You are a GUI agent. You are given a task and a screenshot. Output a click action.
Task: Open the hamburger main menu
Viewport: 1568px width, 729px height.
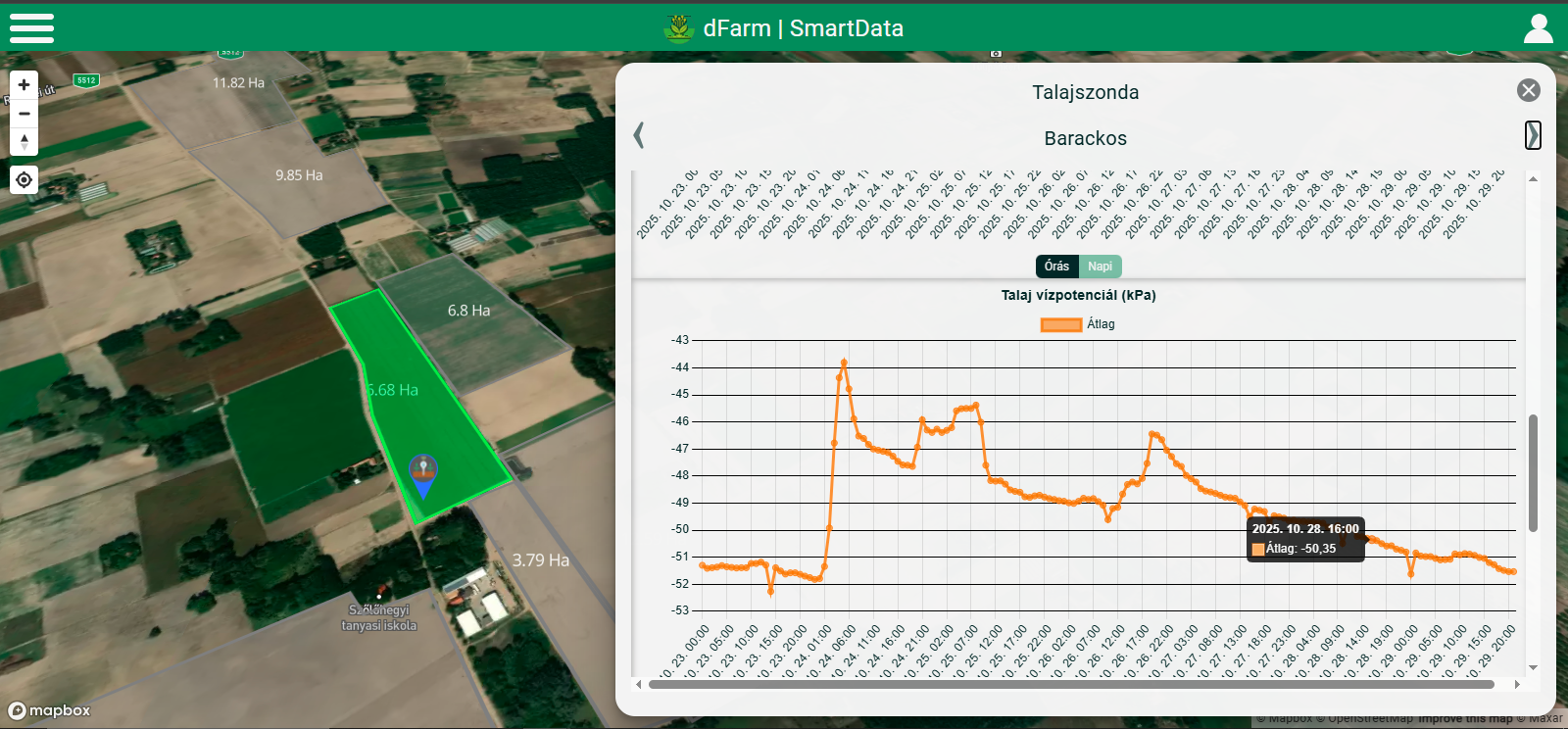pos(31,27)
